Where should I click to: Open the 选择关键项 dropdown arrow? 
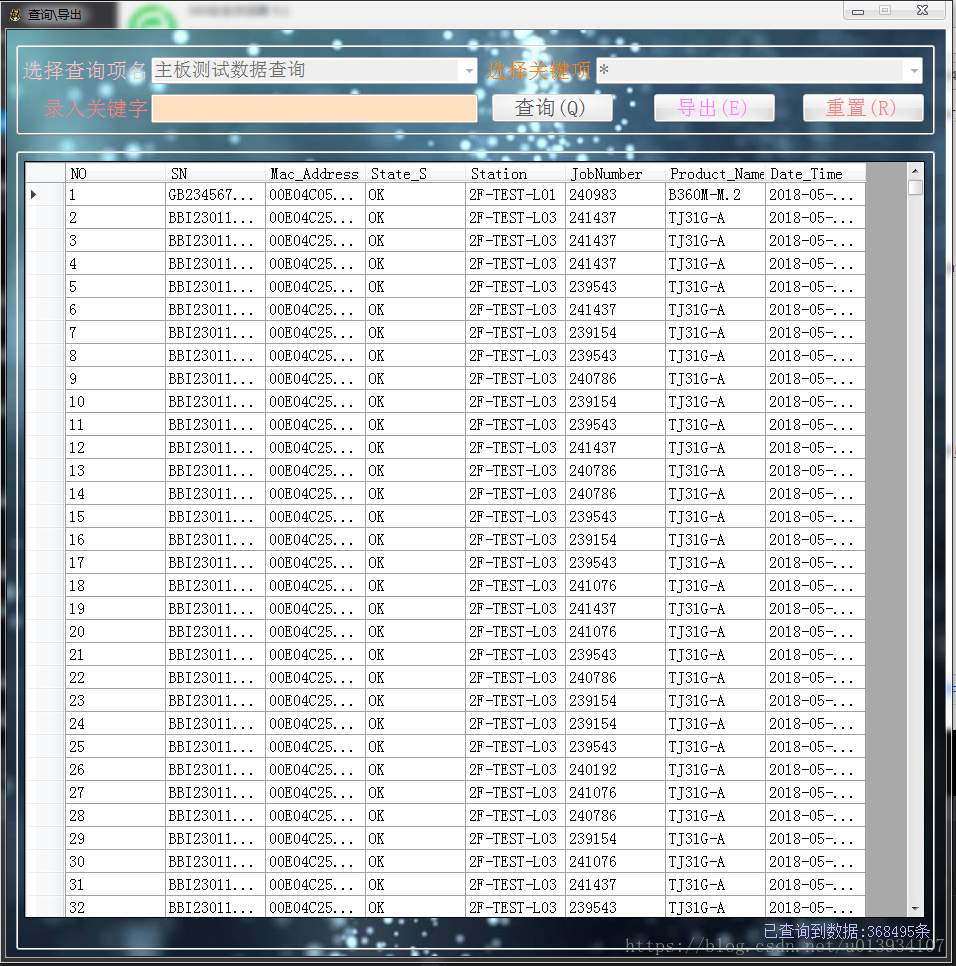coord(914,70)
